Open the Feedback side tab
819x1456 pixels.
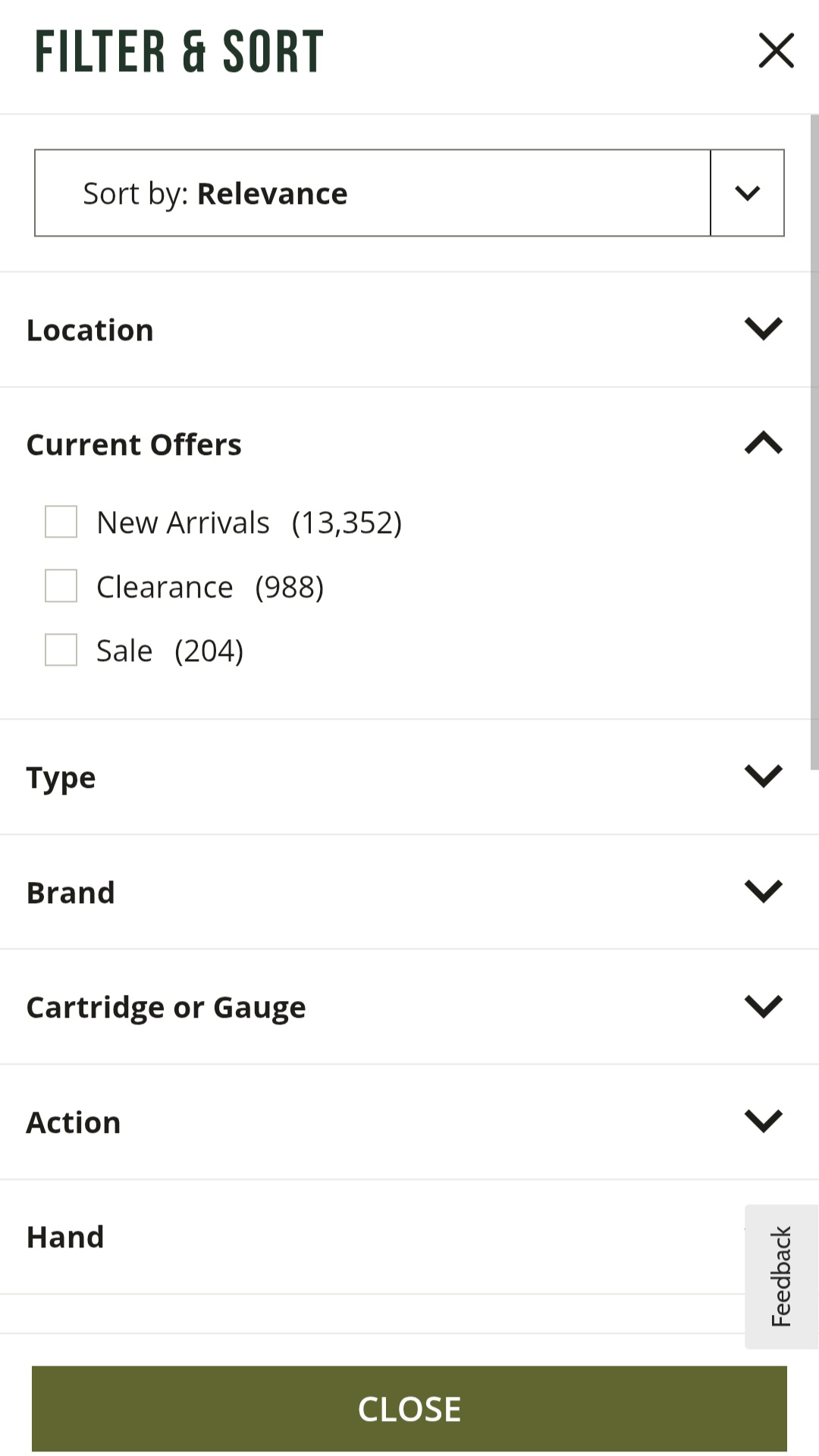click(781, 1276)
